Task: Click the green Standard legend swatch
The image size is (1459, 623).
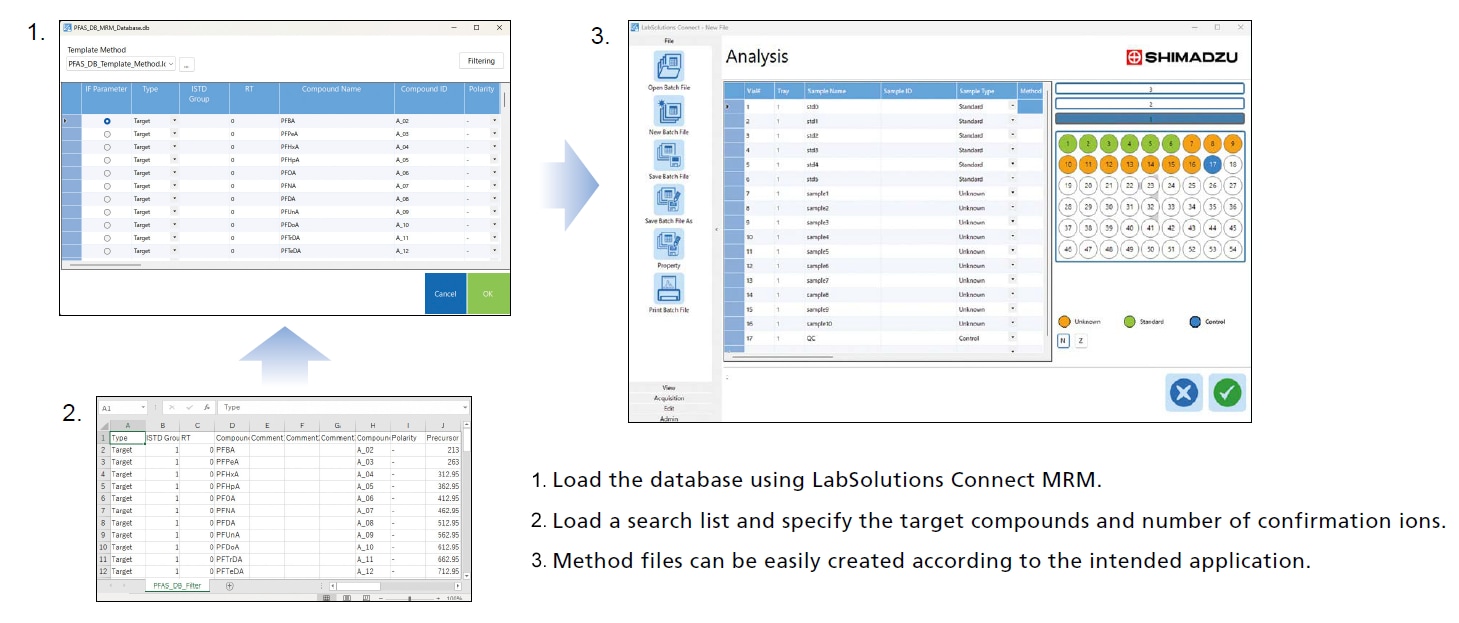Action: click(1129, 322)
